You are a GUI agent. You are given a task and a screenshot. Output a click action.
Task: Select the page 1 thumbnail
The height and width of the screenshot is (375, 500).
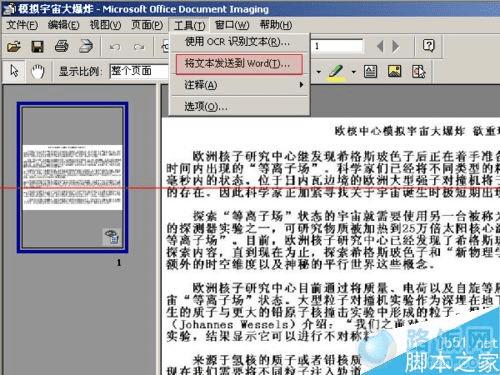[72, 177]
